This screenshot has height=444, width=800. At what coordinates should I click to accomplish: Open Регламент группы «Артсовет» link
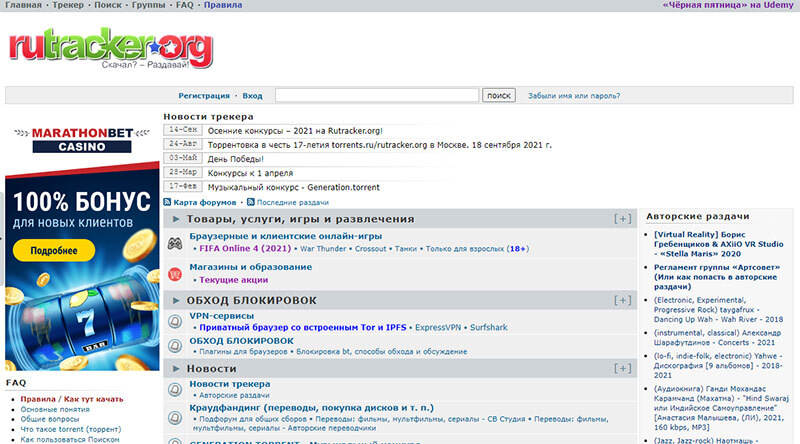coord(717,277)
